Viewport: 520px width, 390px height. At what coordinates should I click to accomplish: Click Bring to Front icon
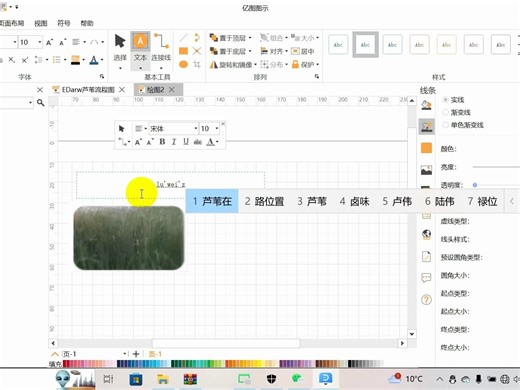[x=213, y=38]
